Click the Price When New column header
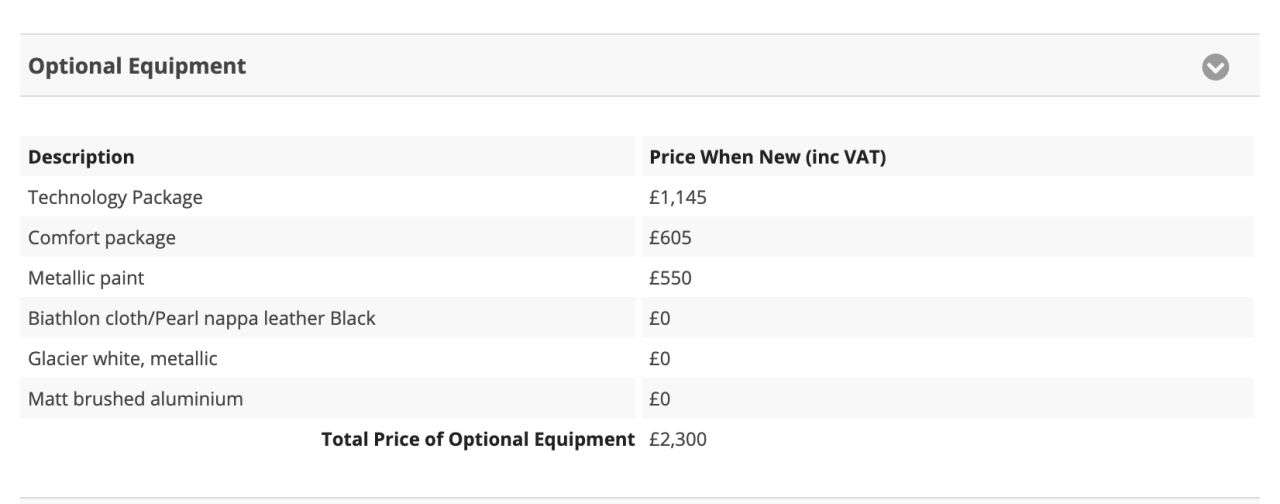The image size is (1280, 504). pyautogui.click(x=767, y=157)
